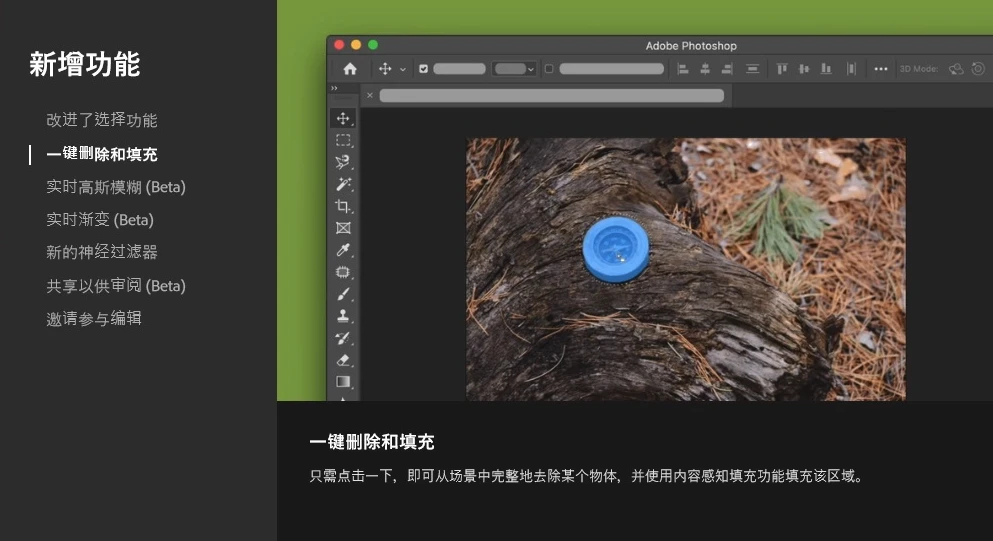Select the Frame tool
Viewport: 993px width, 541px height.
click(343, 228)
